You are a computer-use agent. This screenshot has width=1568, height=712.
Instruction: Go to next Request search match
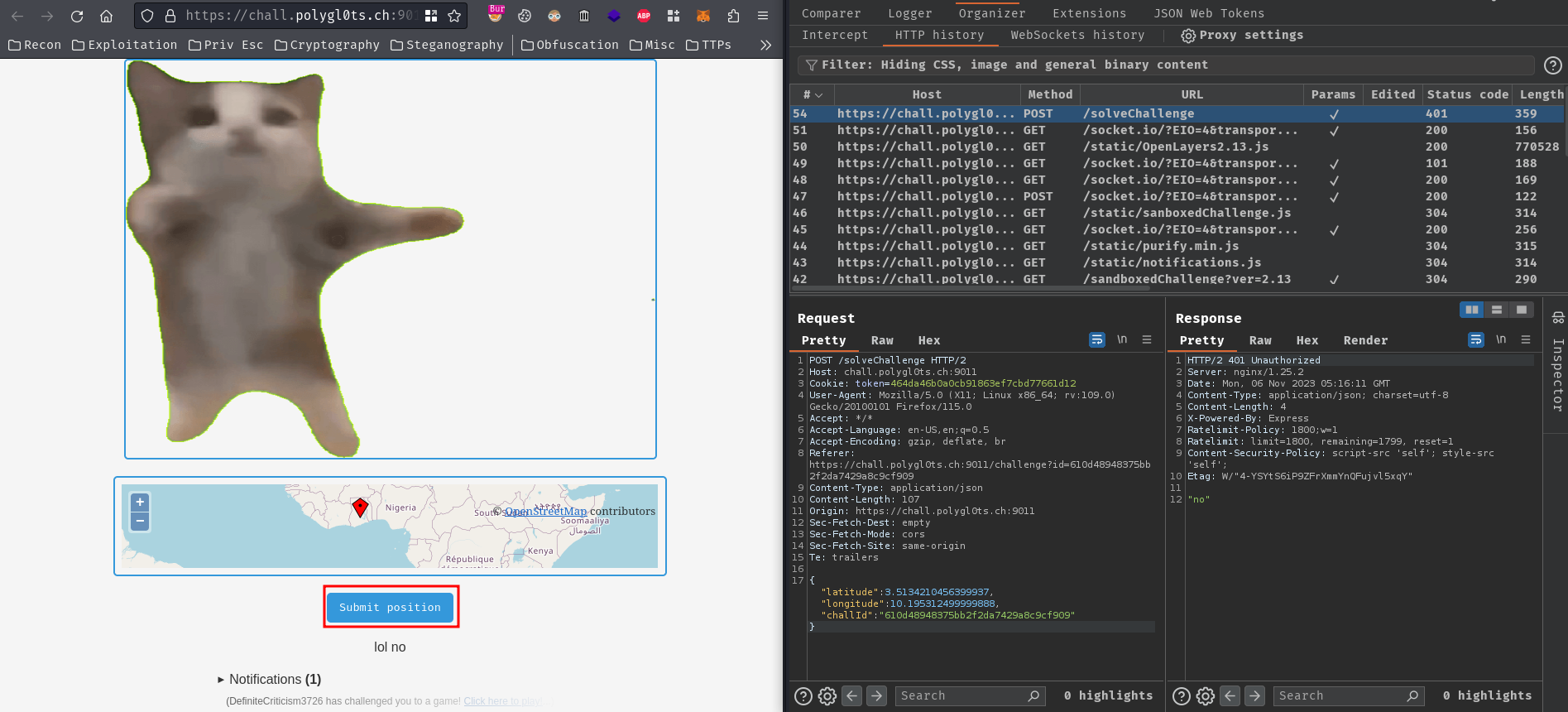pos(876,695)
